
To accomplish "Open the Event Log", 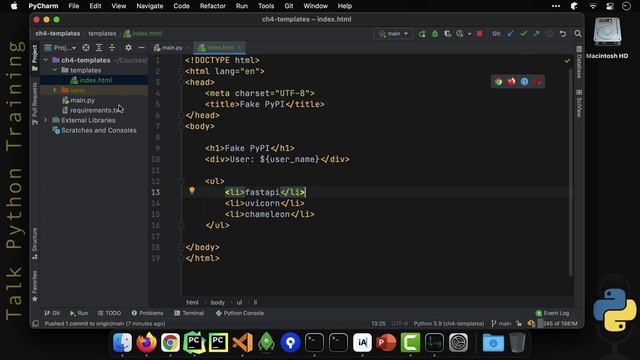I will pyautogui.click(x=552, y=313).
